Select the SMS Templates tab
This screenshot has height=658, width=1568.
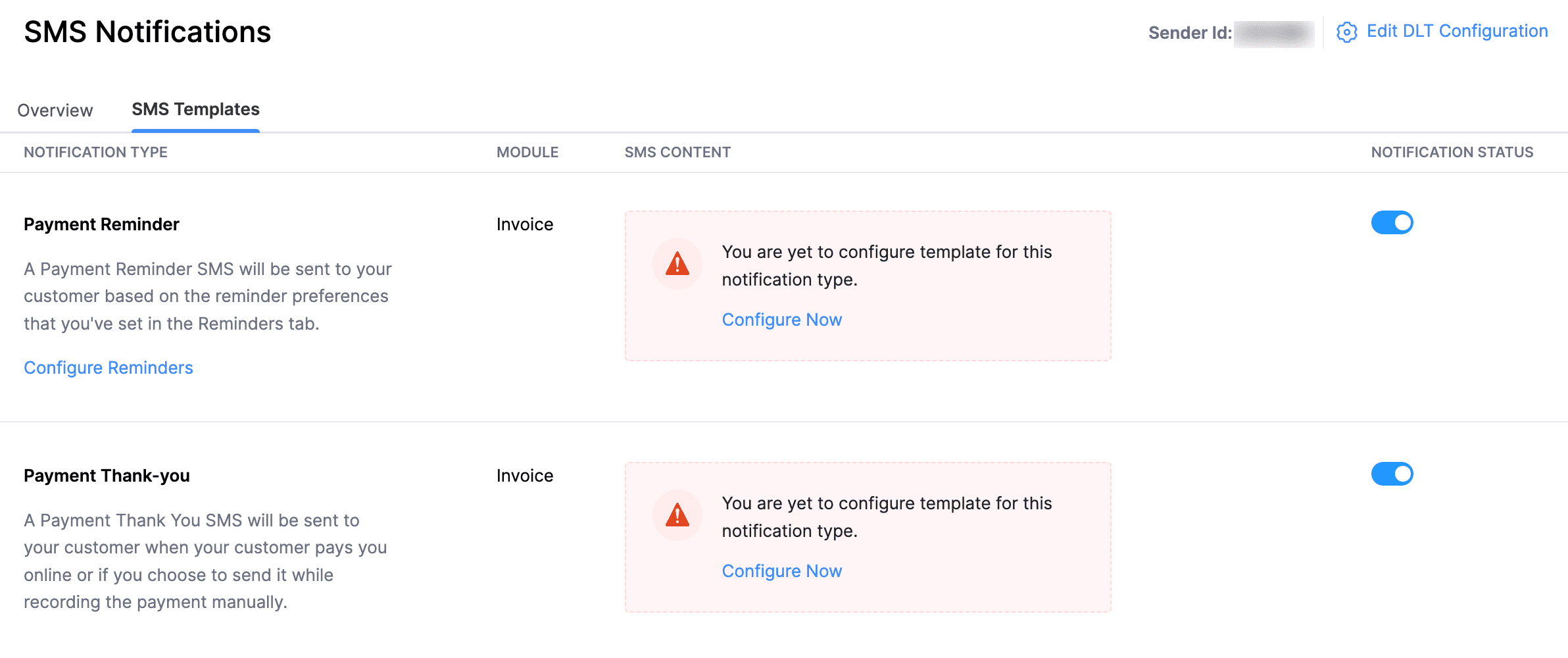(x=195, y=109)
